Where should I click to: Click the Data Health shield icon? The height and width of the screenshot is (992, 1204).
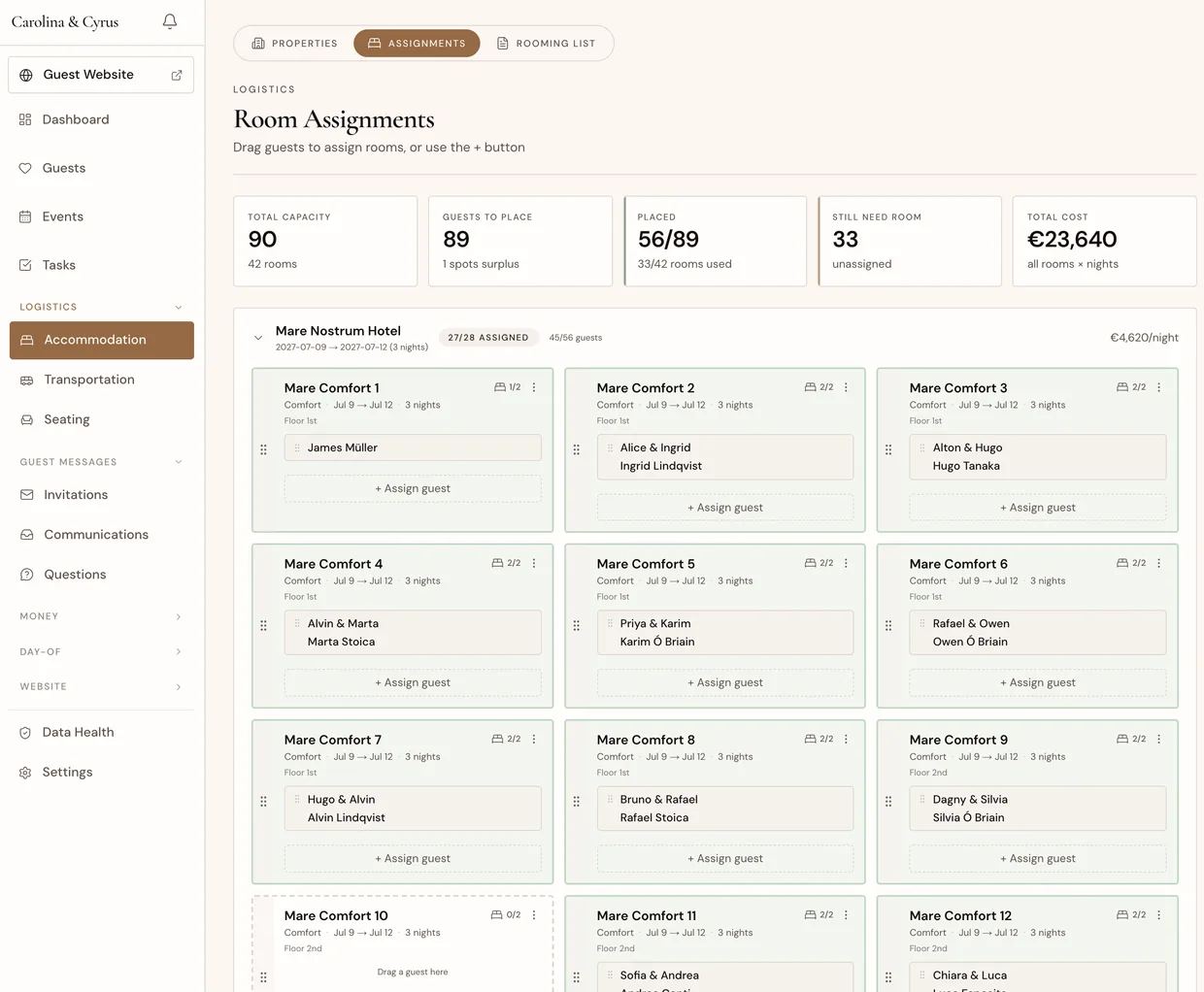point(25,733)
